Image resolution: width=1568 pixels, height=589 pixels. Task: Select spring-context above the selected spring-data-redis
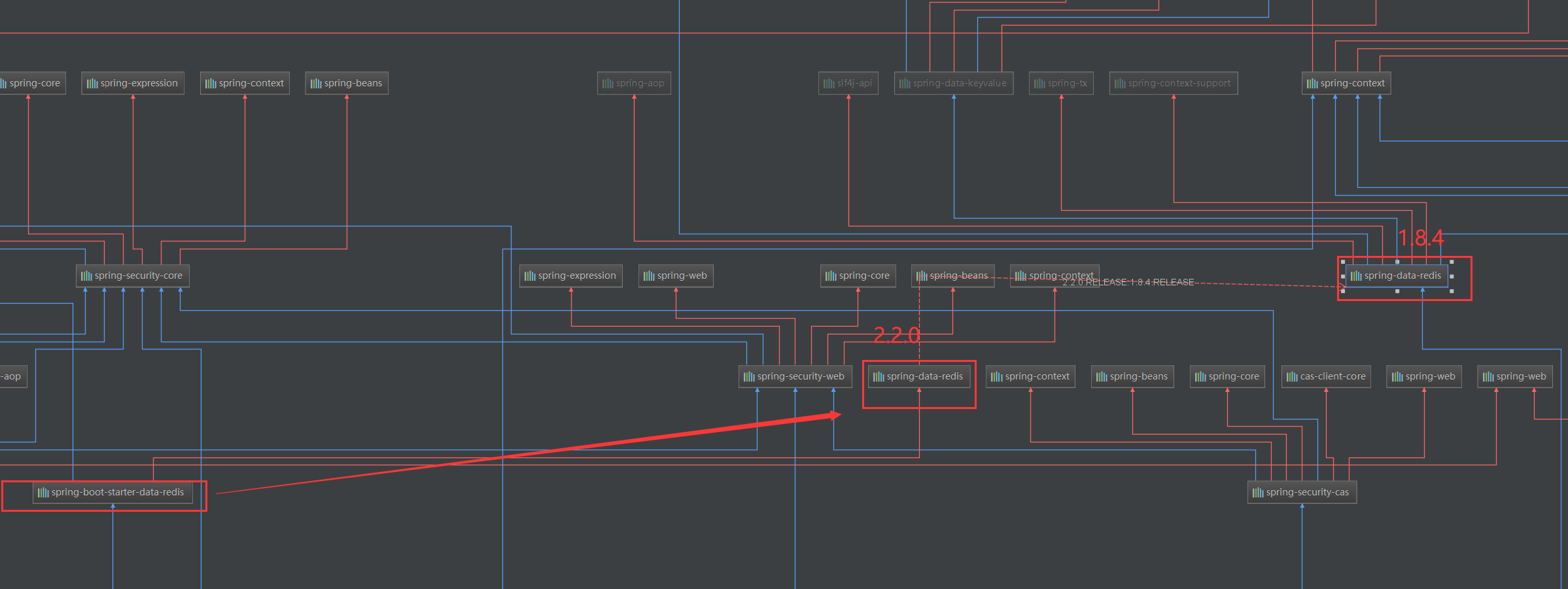pos(1346,84)
